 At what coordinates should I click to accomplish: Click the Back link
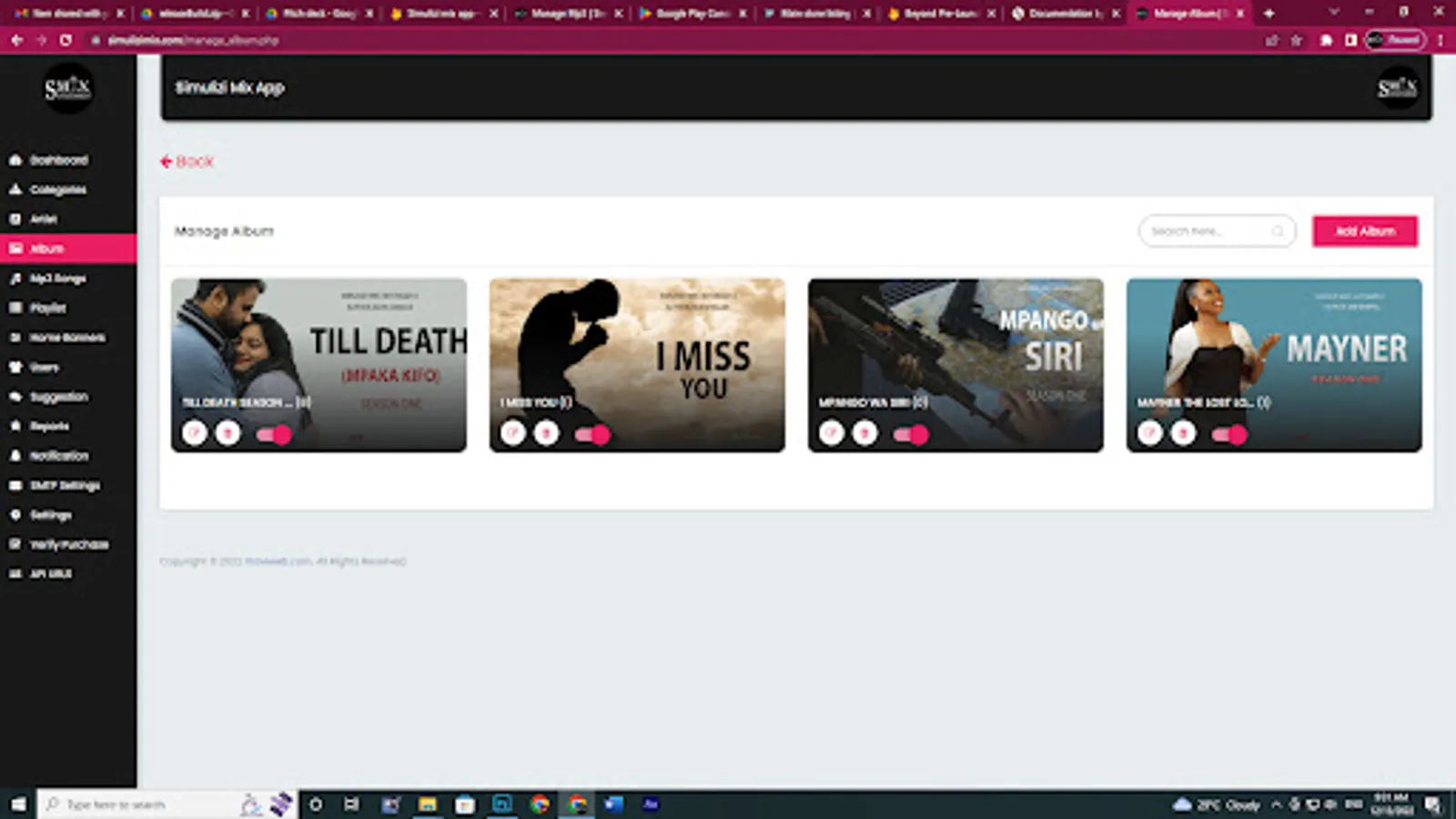tap(187, 161)
